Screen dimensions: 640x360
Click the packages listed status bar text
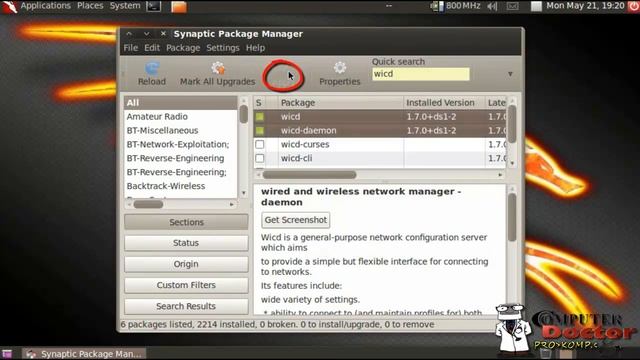coord(277,325)
